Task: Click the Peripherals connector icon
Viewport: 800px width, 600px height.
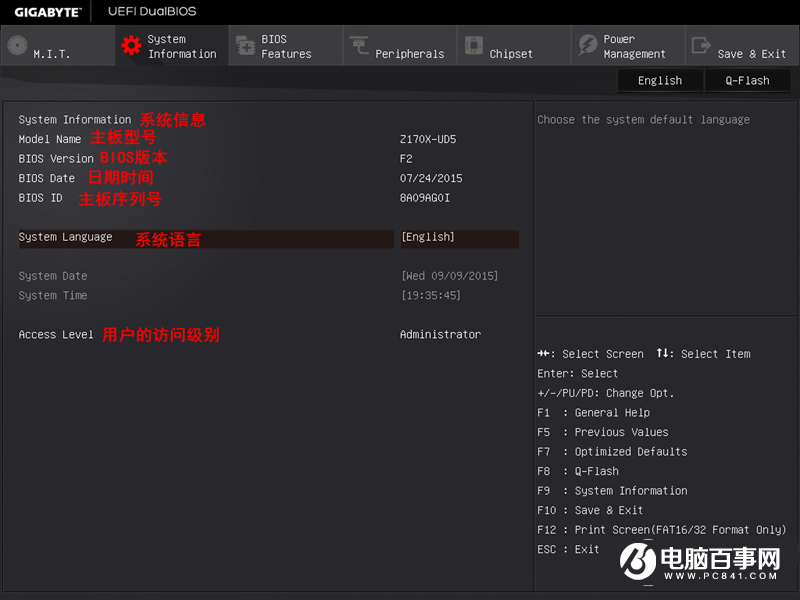Action: tap(359, 45)
